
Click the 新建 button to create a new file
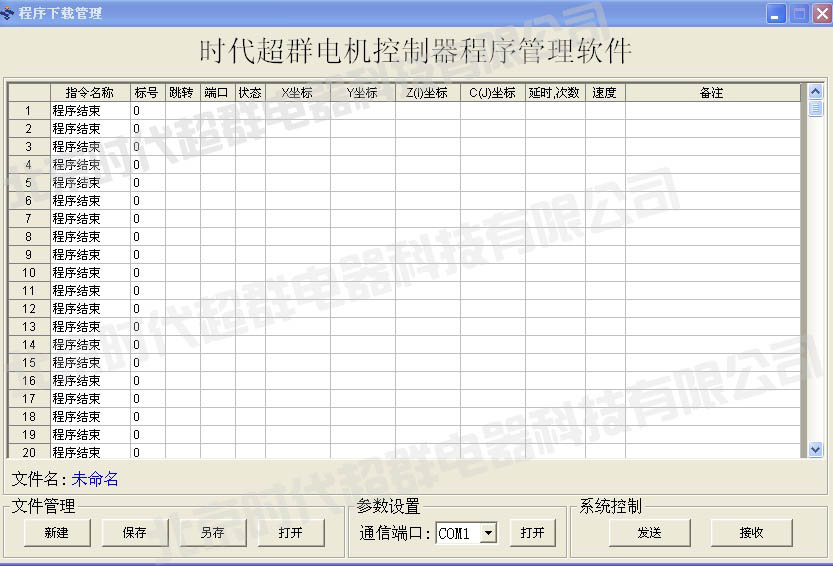tap(56, 533)
